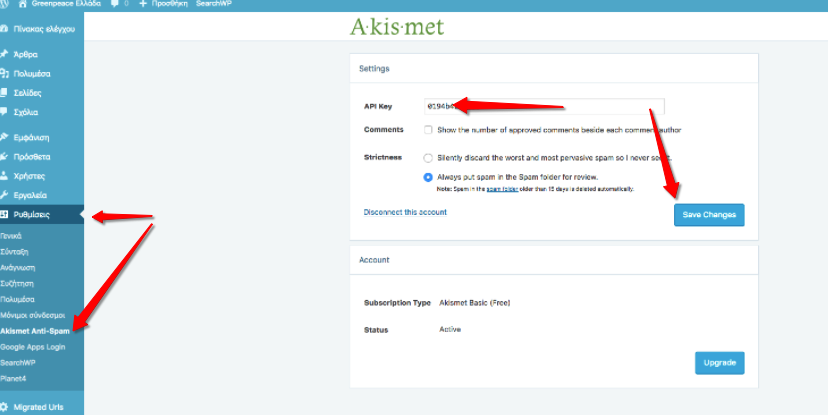828x415 pixels.
Task: Open Πολυμέσα settings submenu
Action: click(17, 299)
